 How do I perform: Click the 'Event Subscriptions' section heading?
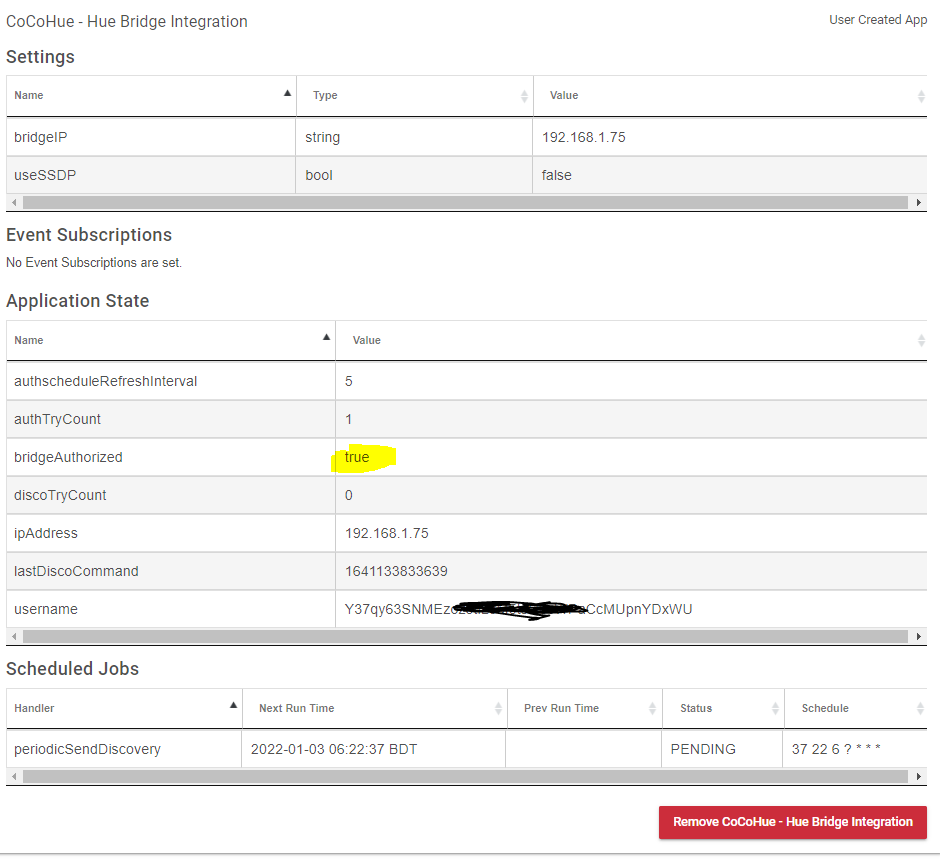tap(89, 235)
